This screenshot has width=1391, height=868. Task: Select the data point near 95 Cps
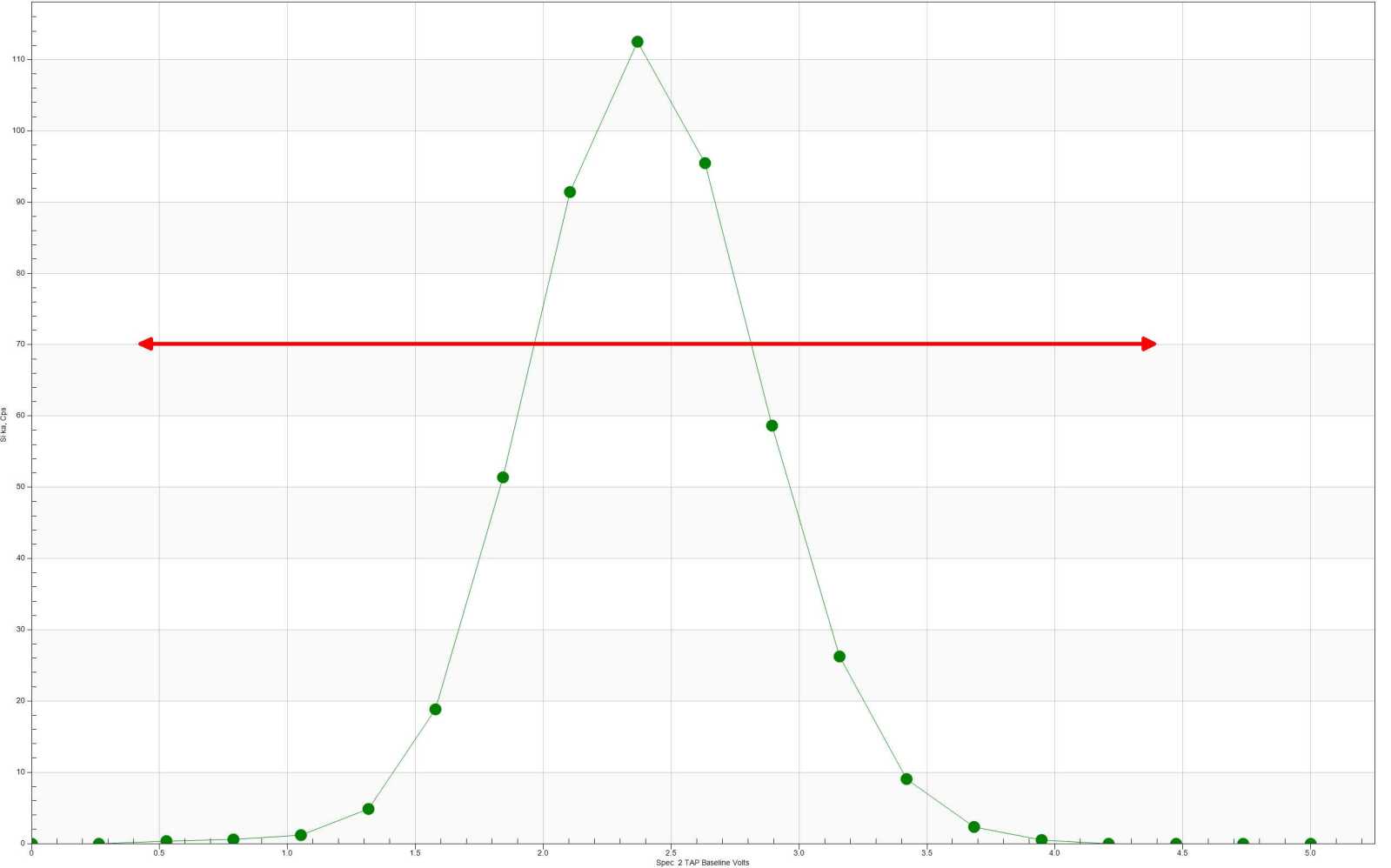tap(705, 164)
